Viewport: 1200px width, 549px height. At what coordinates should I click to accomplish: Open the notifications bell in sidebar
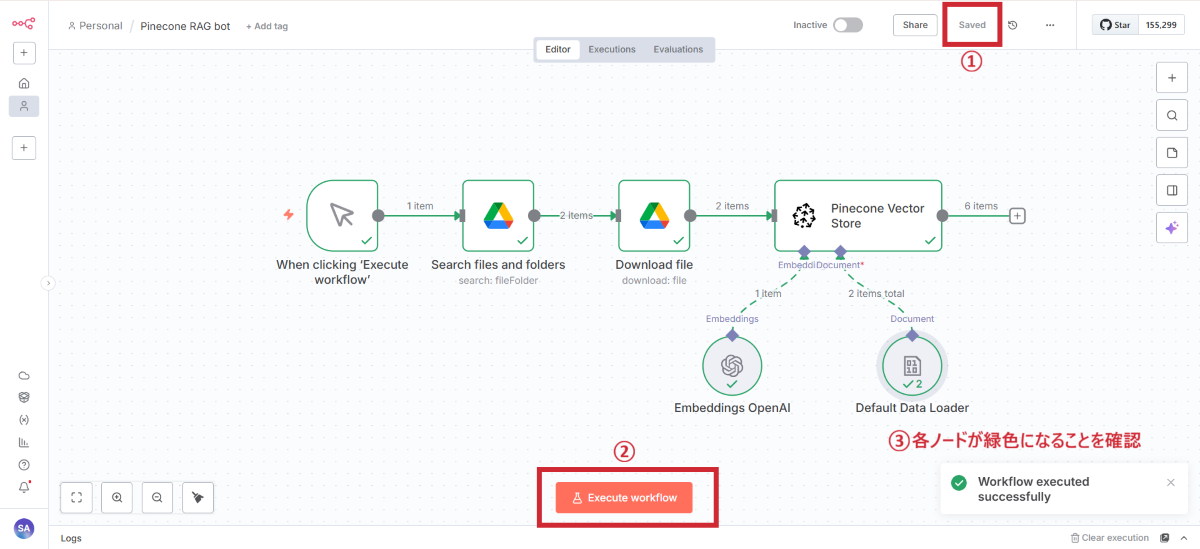coord(24,487)
